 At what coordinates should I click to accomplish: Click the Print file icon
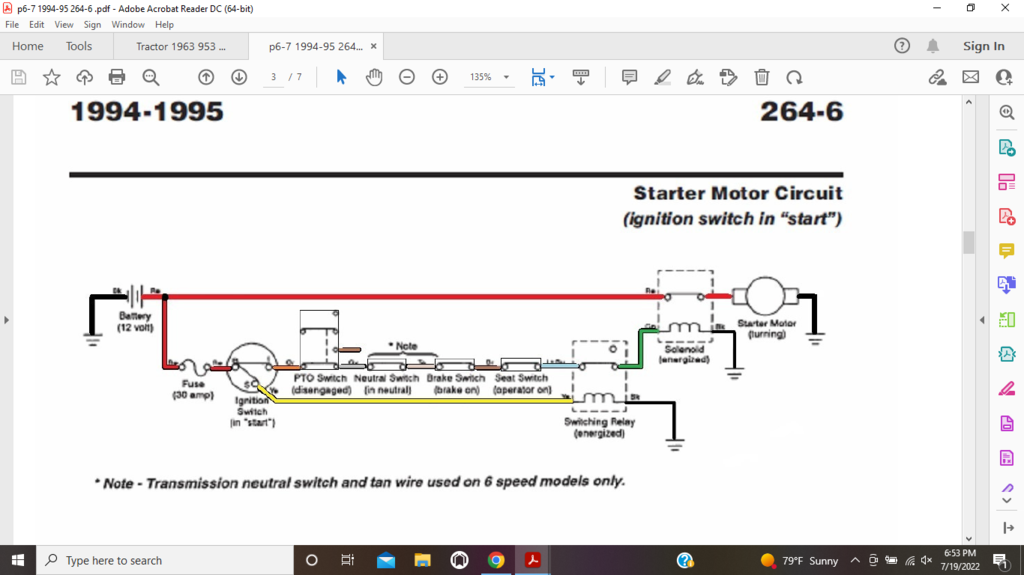[x=117, y=77]
